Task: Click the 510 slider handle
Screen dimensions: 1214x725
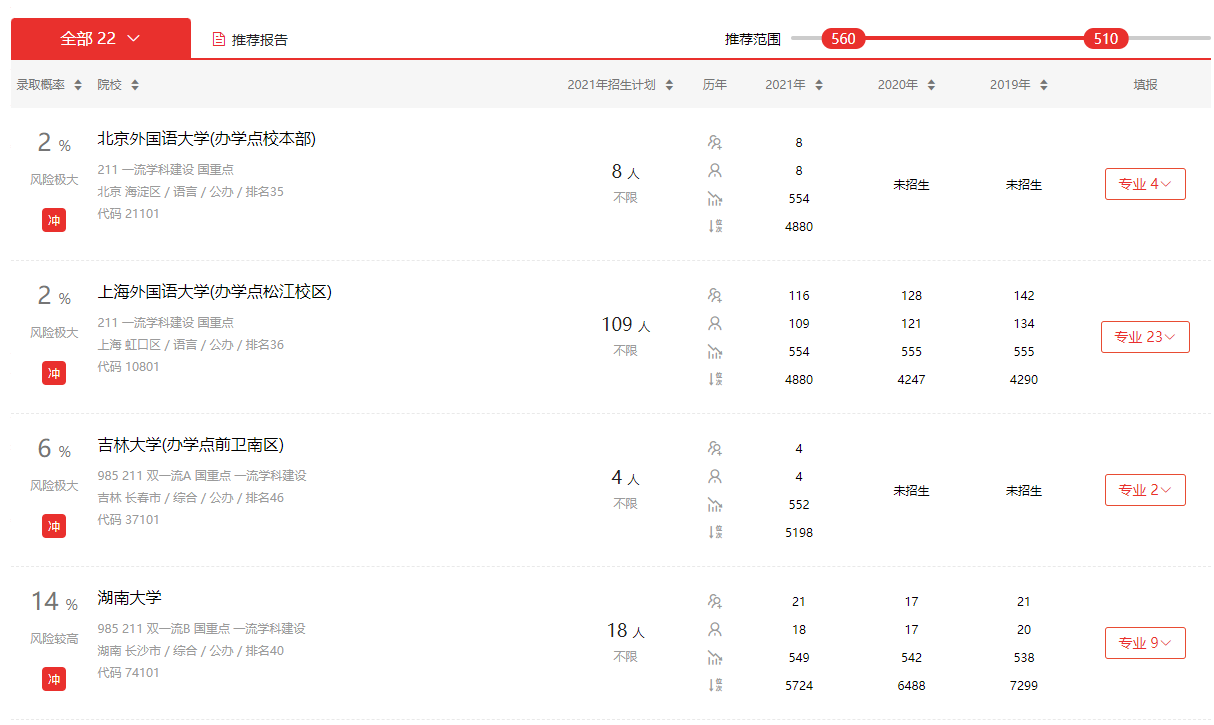Action: tap(1106, 39)
